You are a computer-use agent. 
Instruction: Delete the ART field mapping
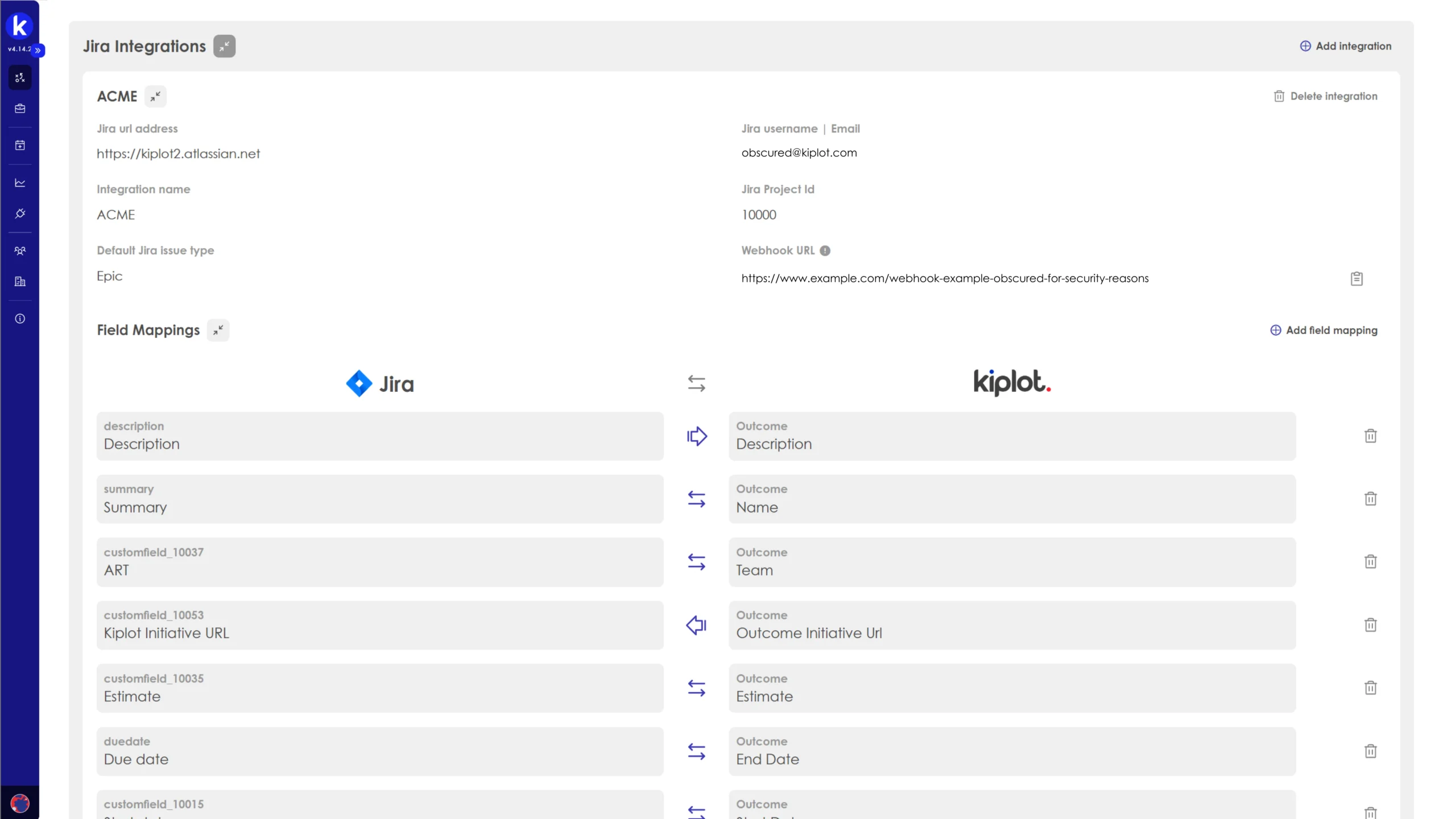tap(1371, 562)
